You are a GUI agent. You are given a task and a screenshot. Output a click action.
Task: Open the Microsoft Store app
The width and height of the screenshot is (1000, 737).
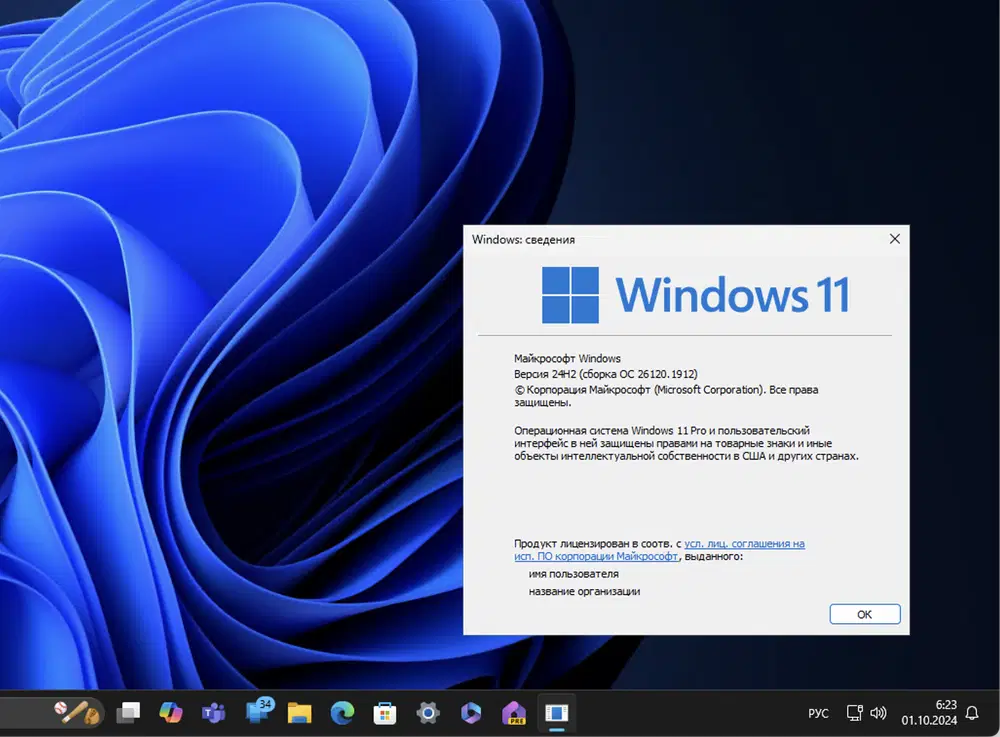coord(385,712)
